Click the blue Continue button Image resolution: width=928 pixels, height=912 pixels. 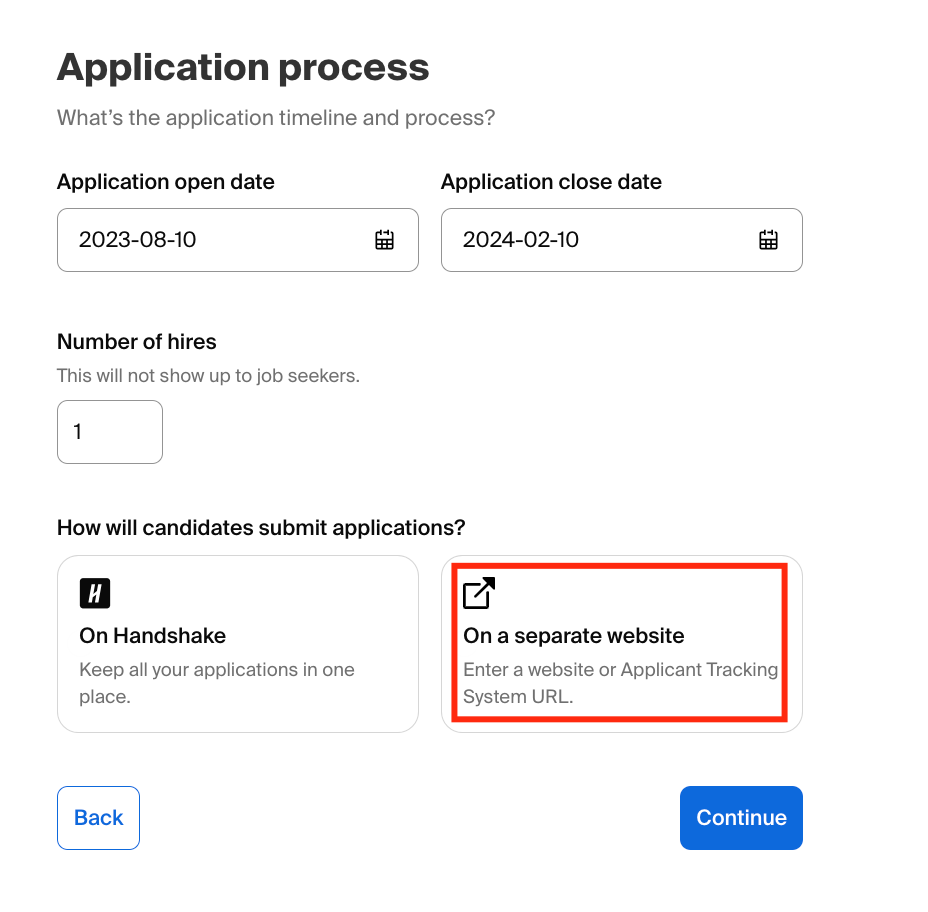tap(741, 817)
